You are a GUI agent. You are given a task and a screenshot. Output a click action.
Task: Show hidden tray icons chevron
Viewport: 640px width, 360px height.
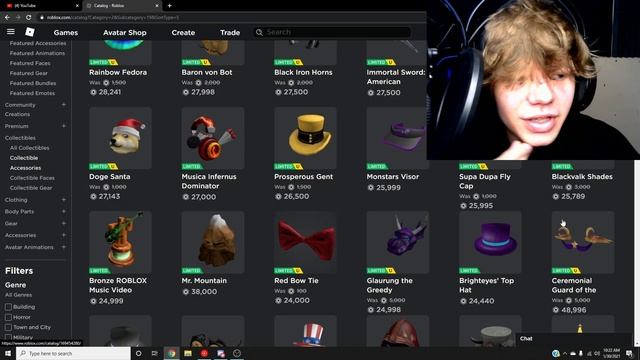point(565,353)
